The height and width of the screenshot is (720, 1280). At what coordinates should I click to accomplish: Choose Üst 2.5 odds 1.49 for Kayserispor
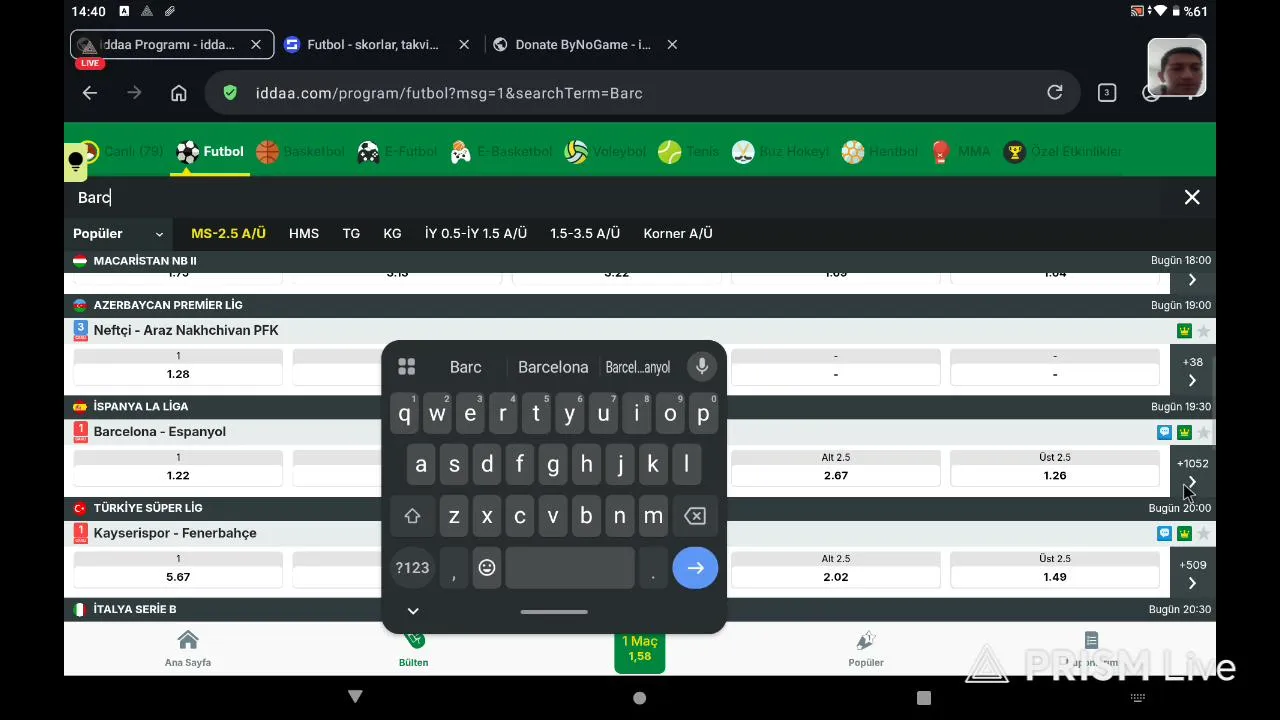click(1055, 568)
